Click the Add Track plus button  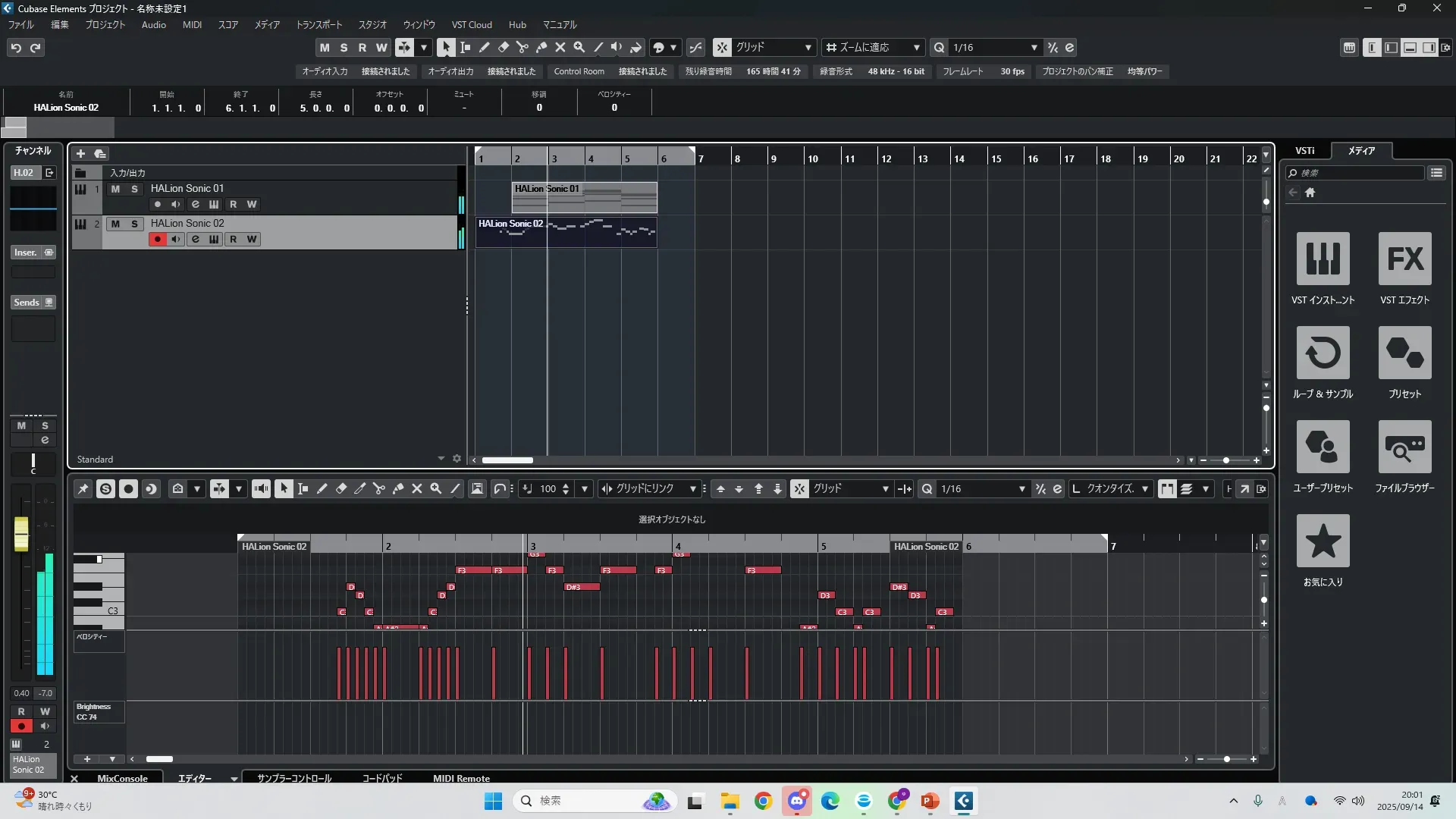tap(80, 153)
